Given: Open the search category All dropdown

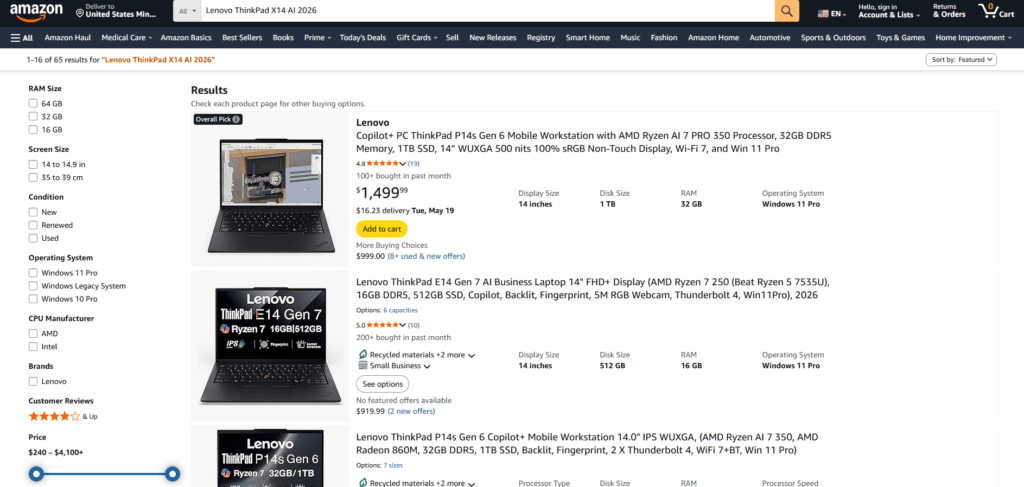Looking at the screenshot, I should tap(187, 11).
